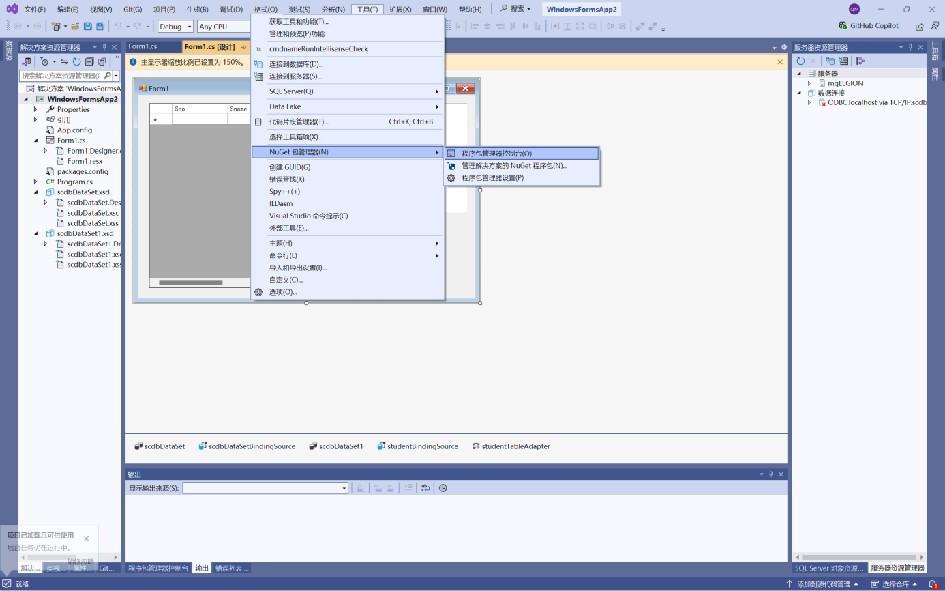The height and width of the screenshot is (591, 945).
Task: Select the scdbDataSetBindingSource component
Action: coord(247,446)
